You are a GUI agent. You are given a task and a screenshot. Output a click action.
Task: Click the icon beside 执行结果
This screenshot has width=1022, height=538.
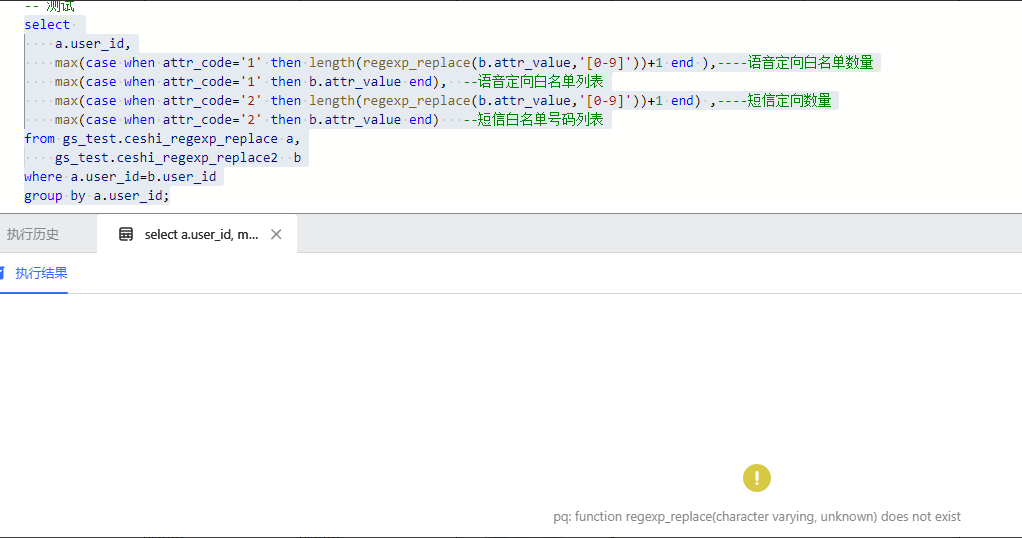tap(2, 273)
